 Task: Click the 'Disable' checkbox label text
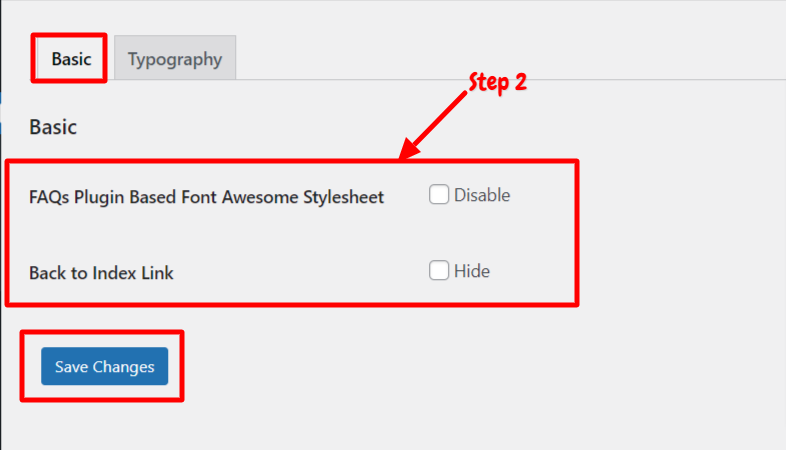coord(482,195)
